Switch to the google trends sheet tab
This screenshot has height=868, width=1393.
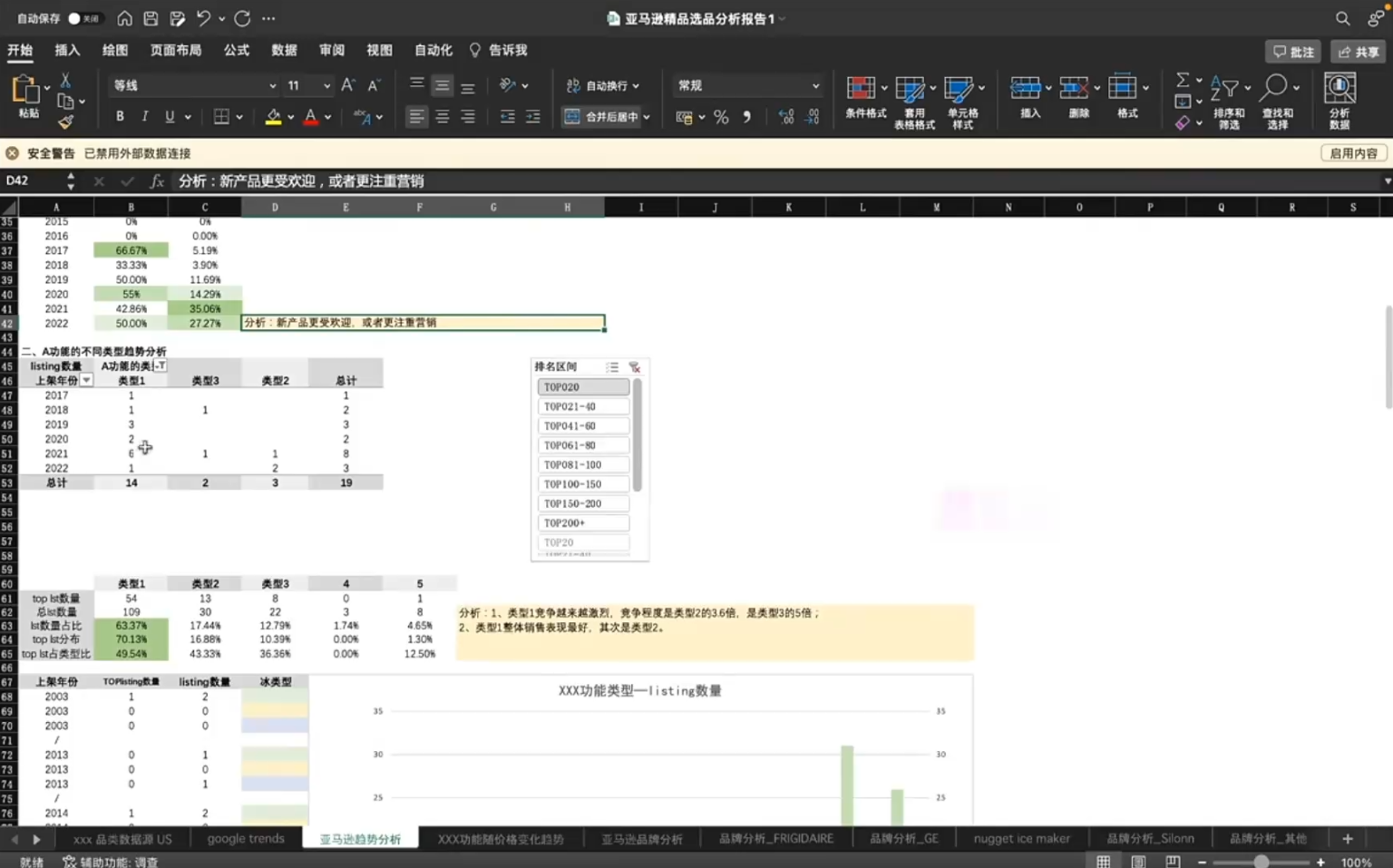(245, 838)
